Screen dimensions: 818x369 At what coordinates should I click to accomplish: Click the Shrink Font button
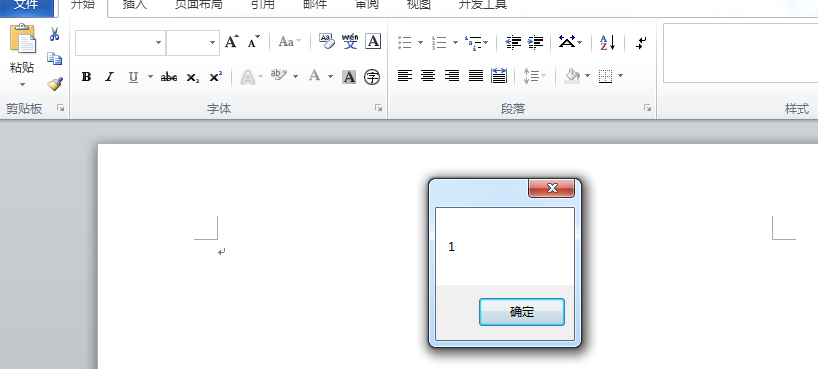(254, 42)
